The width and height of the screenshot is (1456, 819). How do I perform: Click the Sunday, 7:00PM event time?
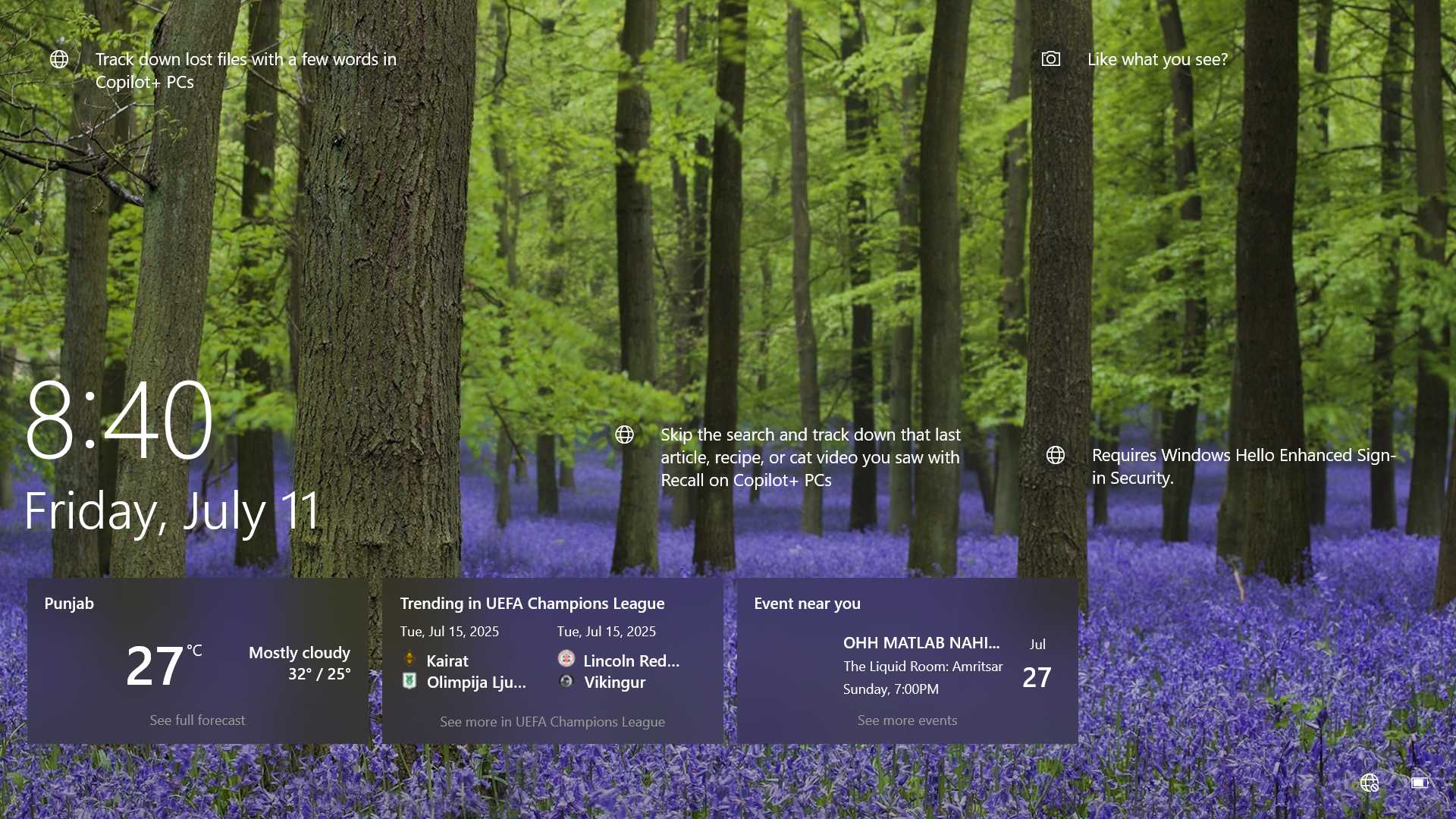tap(891, 689)
